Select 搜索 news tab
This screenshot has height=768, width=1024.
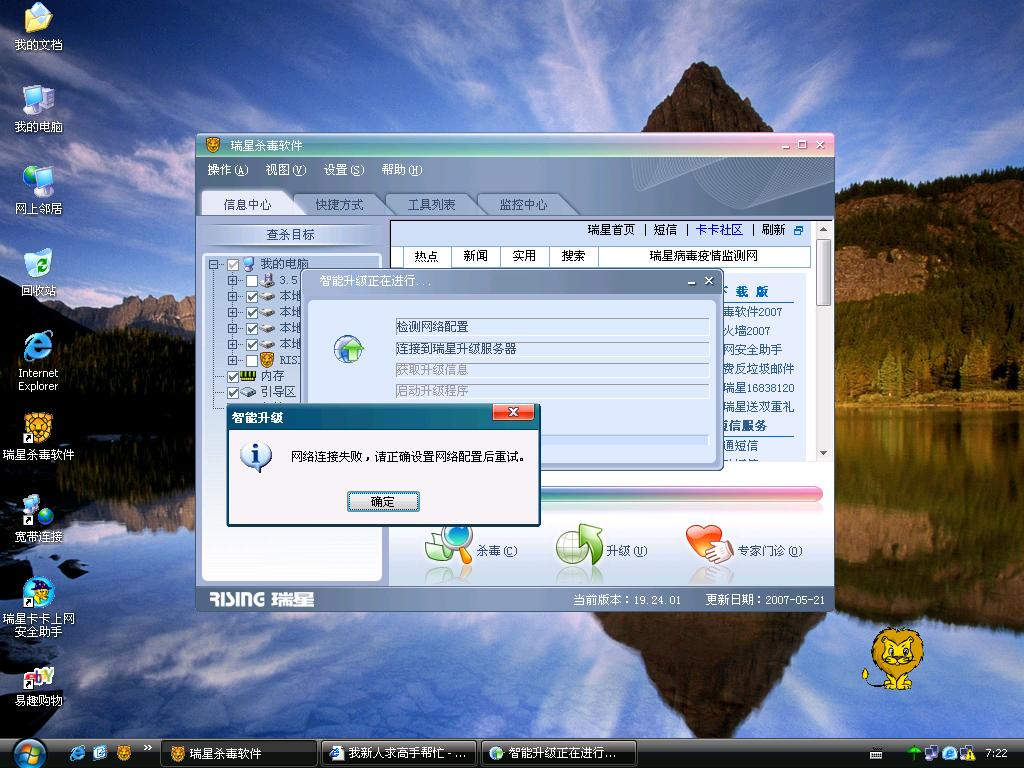click(x=573, y=256)
